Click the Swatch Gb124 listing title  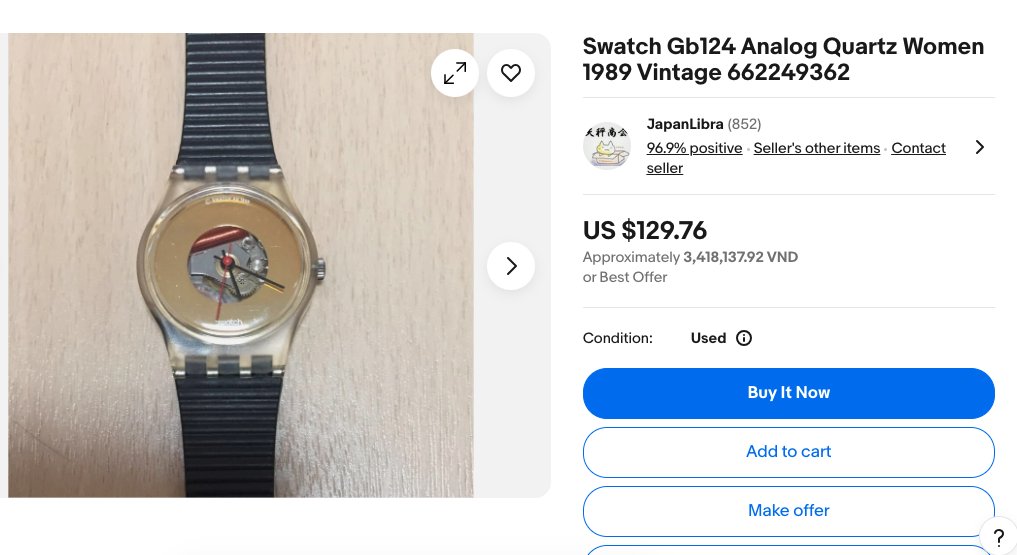(x=783, y=59)
